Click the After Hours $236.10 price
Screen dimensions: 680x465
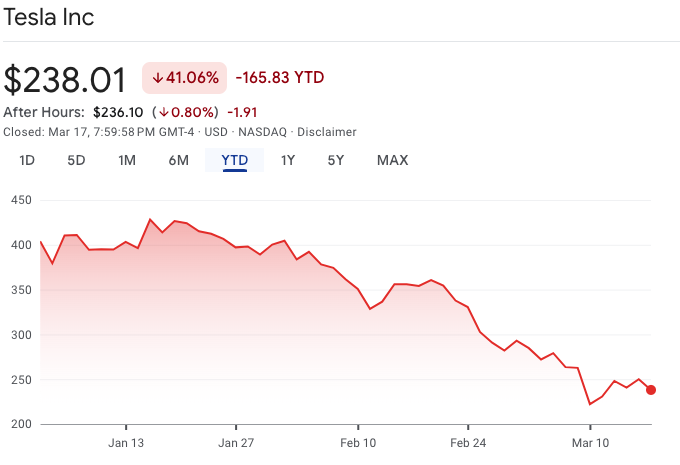118,113
